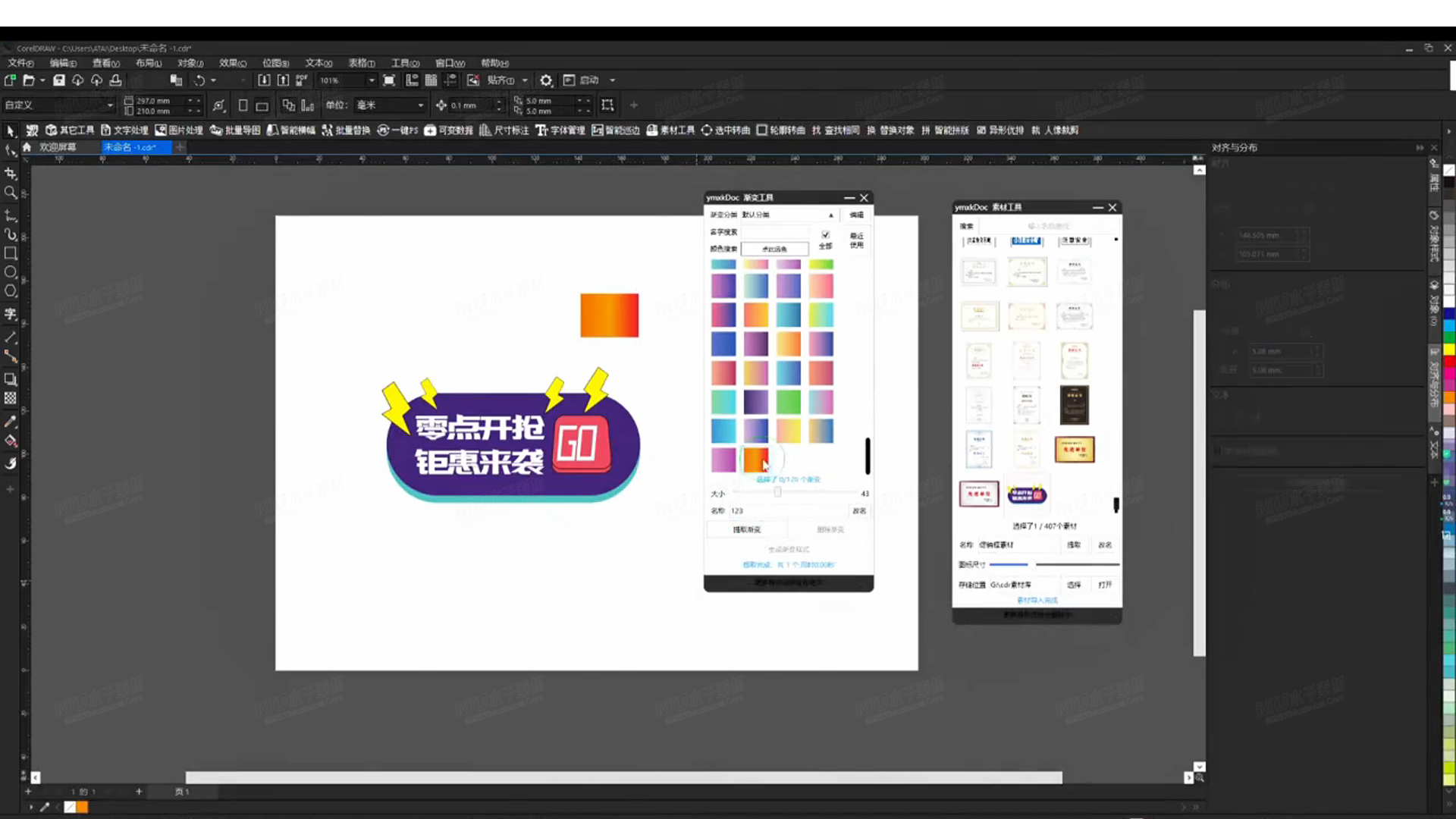Switch to the 欢迎屏幕 tab
Viewport: 1456px width, 819px height.
(58, 147)
